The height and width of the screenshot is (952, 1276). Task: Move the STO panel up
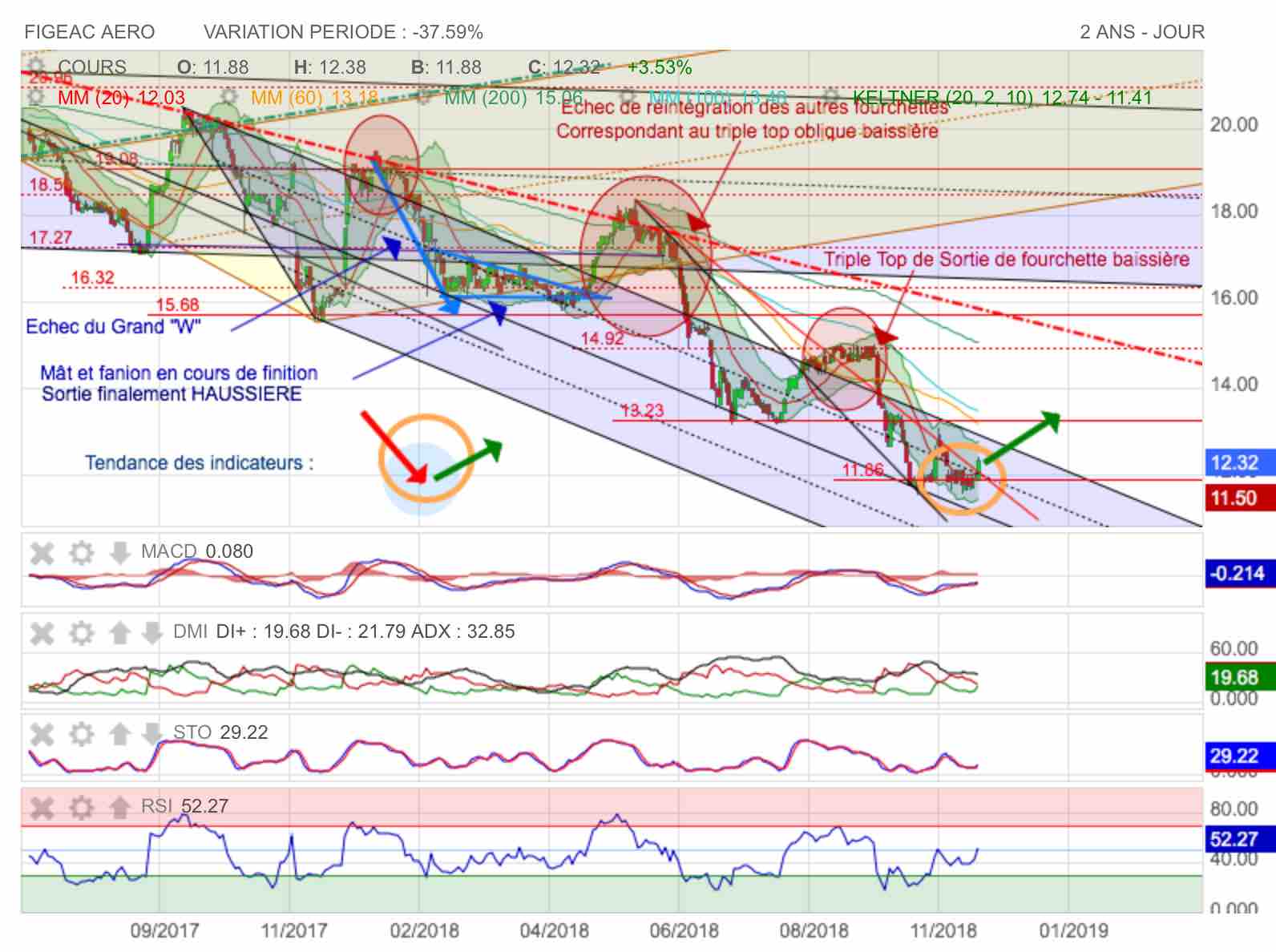click(119, 733)
